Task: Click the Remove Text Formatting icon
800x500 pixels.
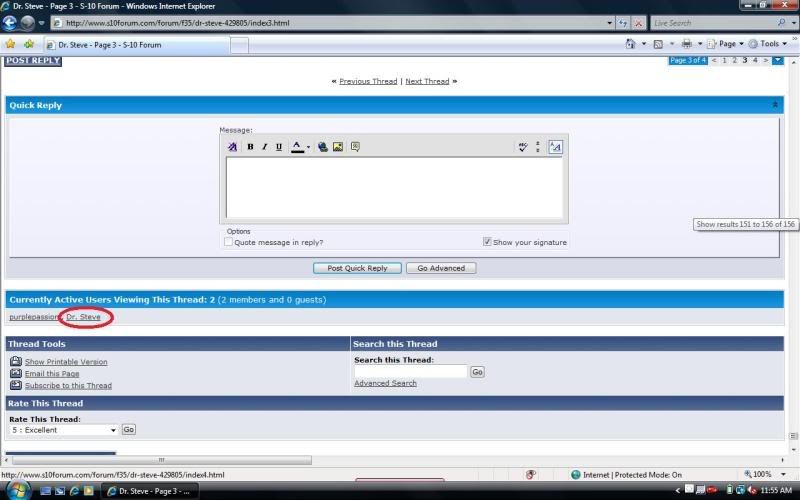Action: click(232, 147)
